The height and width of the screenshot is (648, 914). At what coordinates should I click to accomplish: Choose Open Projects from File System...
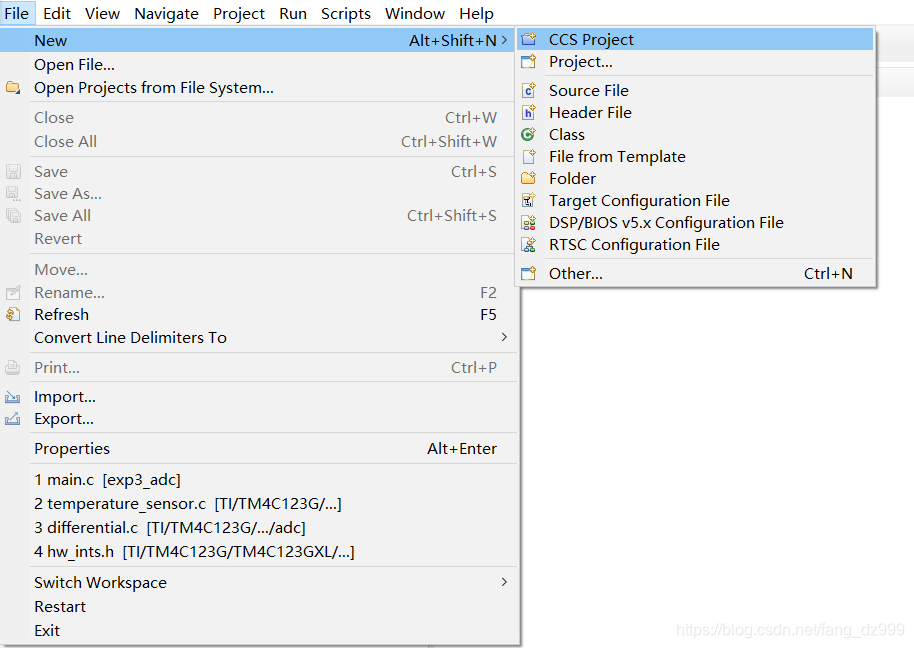tap(259, 88)
